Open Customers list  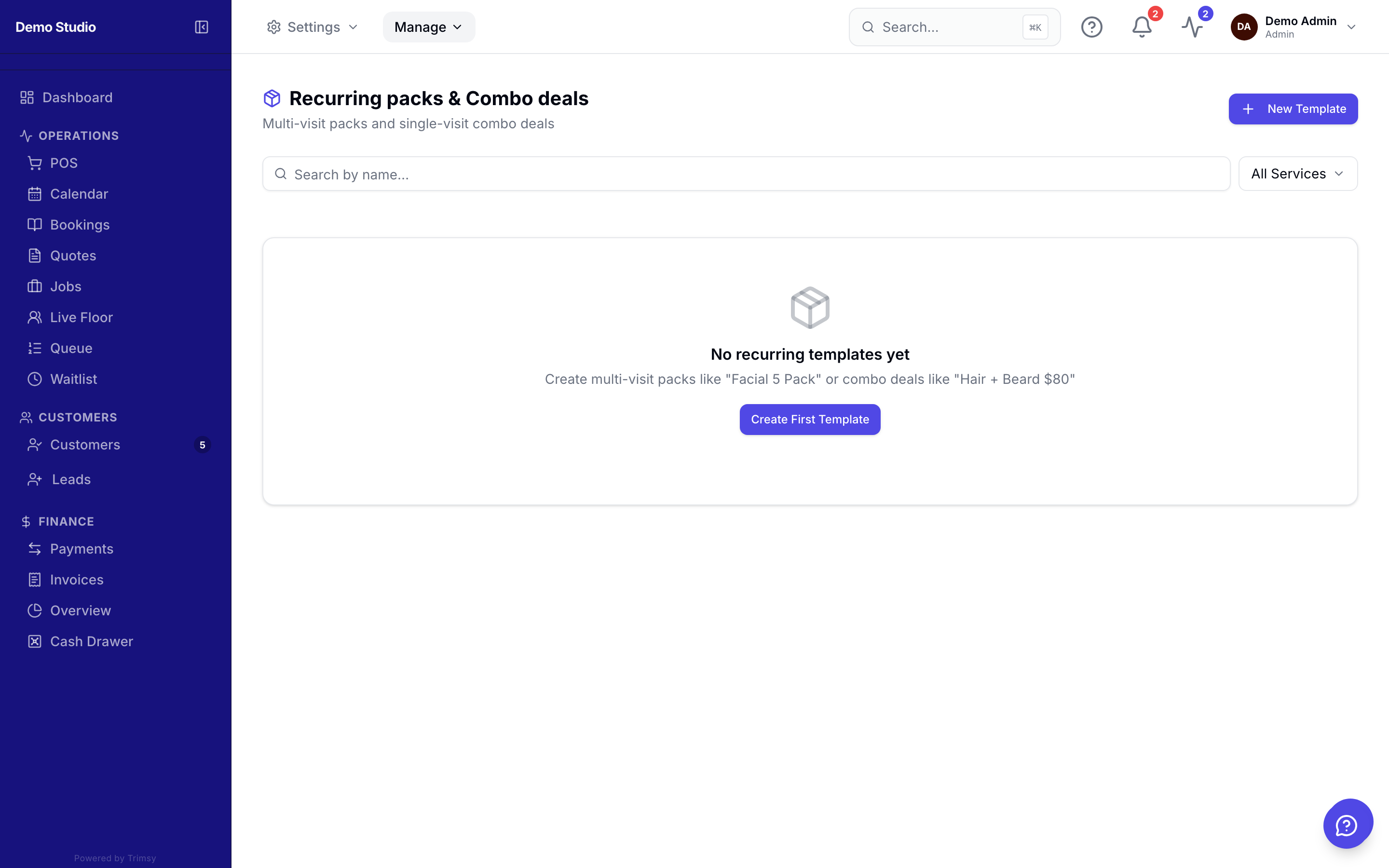click(x=85, y=445)
